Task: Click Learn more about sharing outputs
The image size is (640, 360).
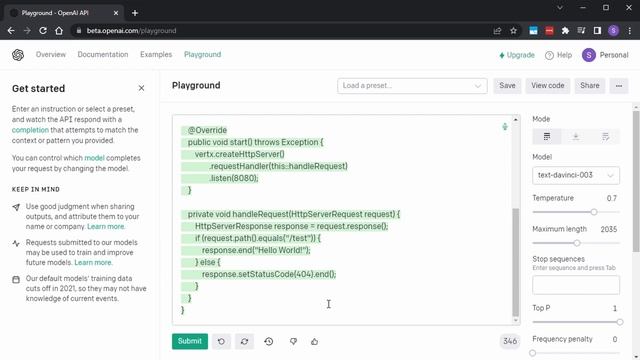Action: coord(106,227)
